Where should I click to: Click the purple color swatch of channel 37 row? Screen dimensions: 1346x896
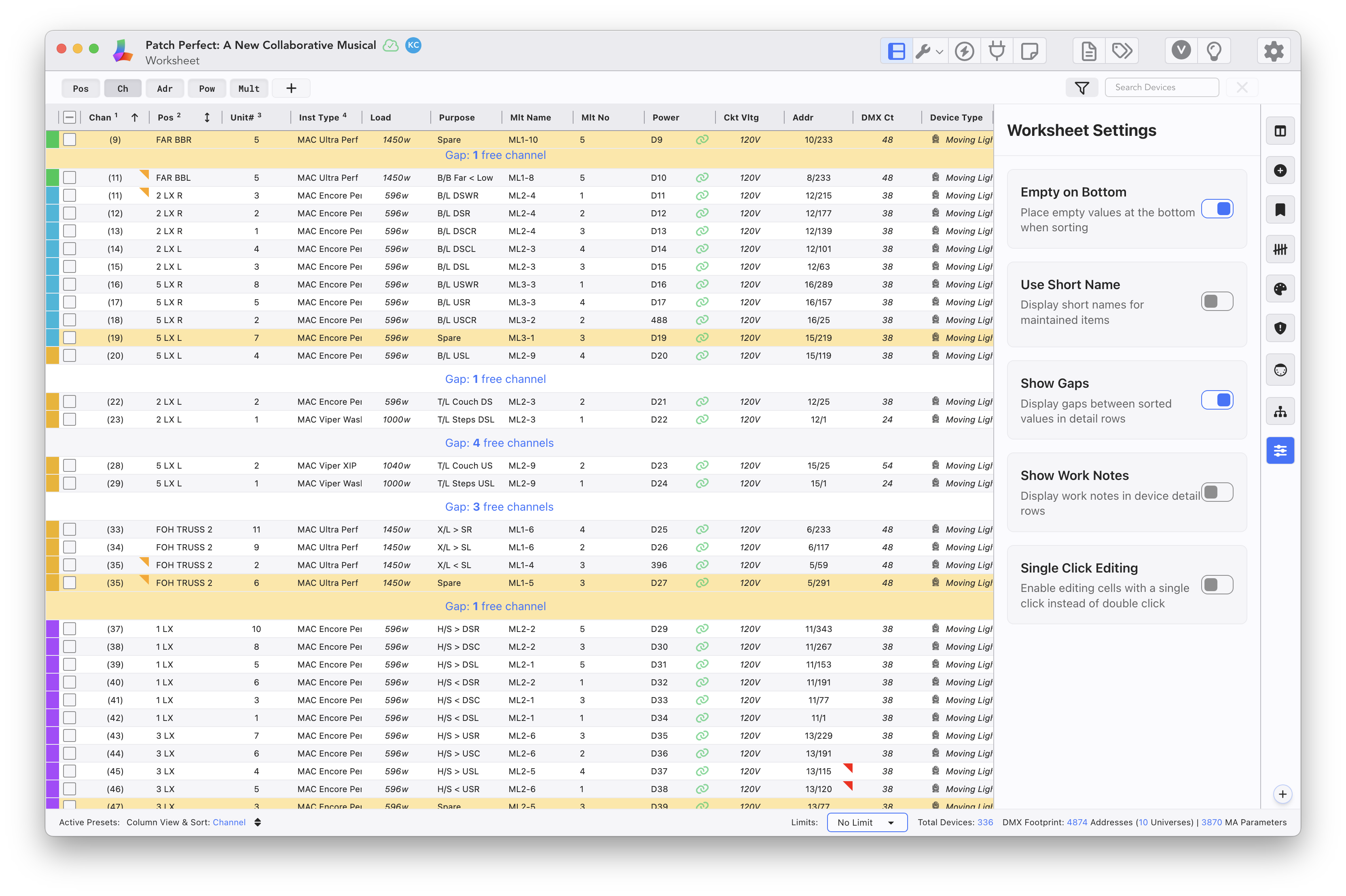(53, 629)
